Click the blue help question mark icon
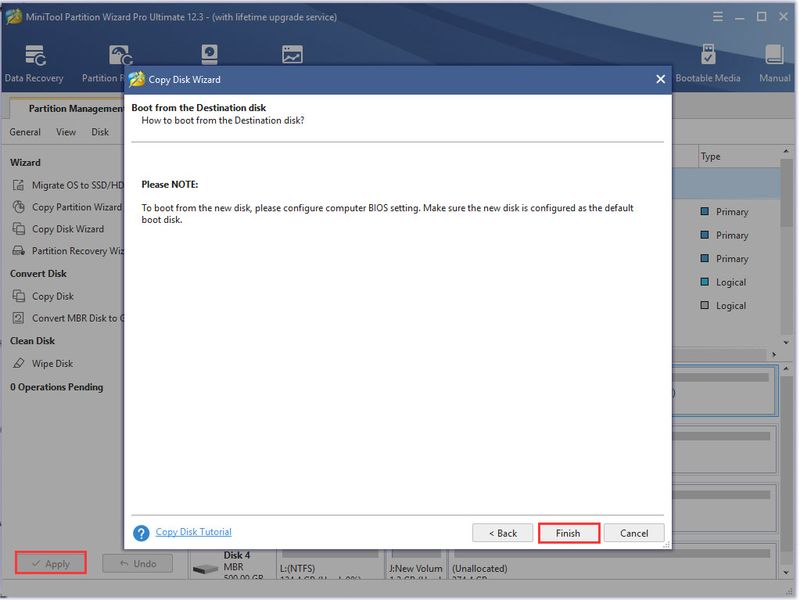Viewport: 800px width, 600px height. [141, 533]
